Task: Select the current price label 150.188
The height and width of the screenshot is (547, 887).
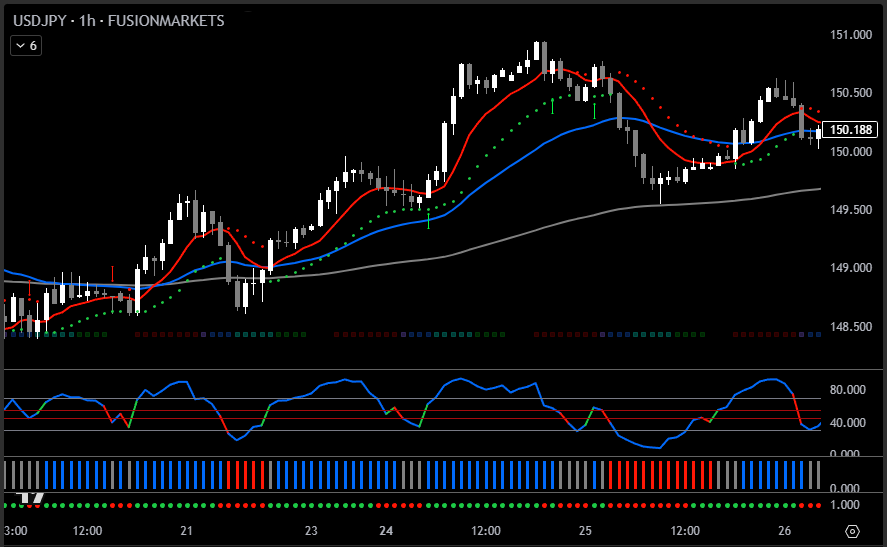Action: point(853,130)
